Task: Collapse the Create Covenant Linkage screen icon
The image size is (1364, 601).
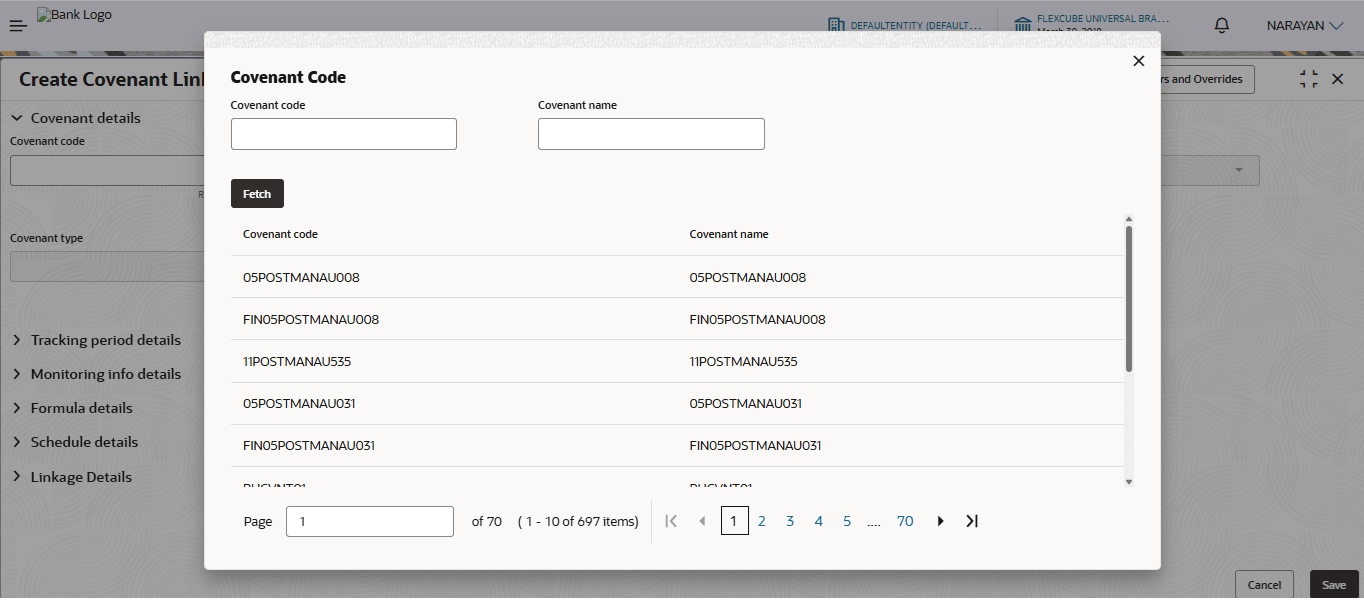Action: pos(1309,79)
